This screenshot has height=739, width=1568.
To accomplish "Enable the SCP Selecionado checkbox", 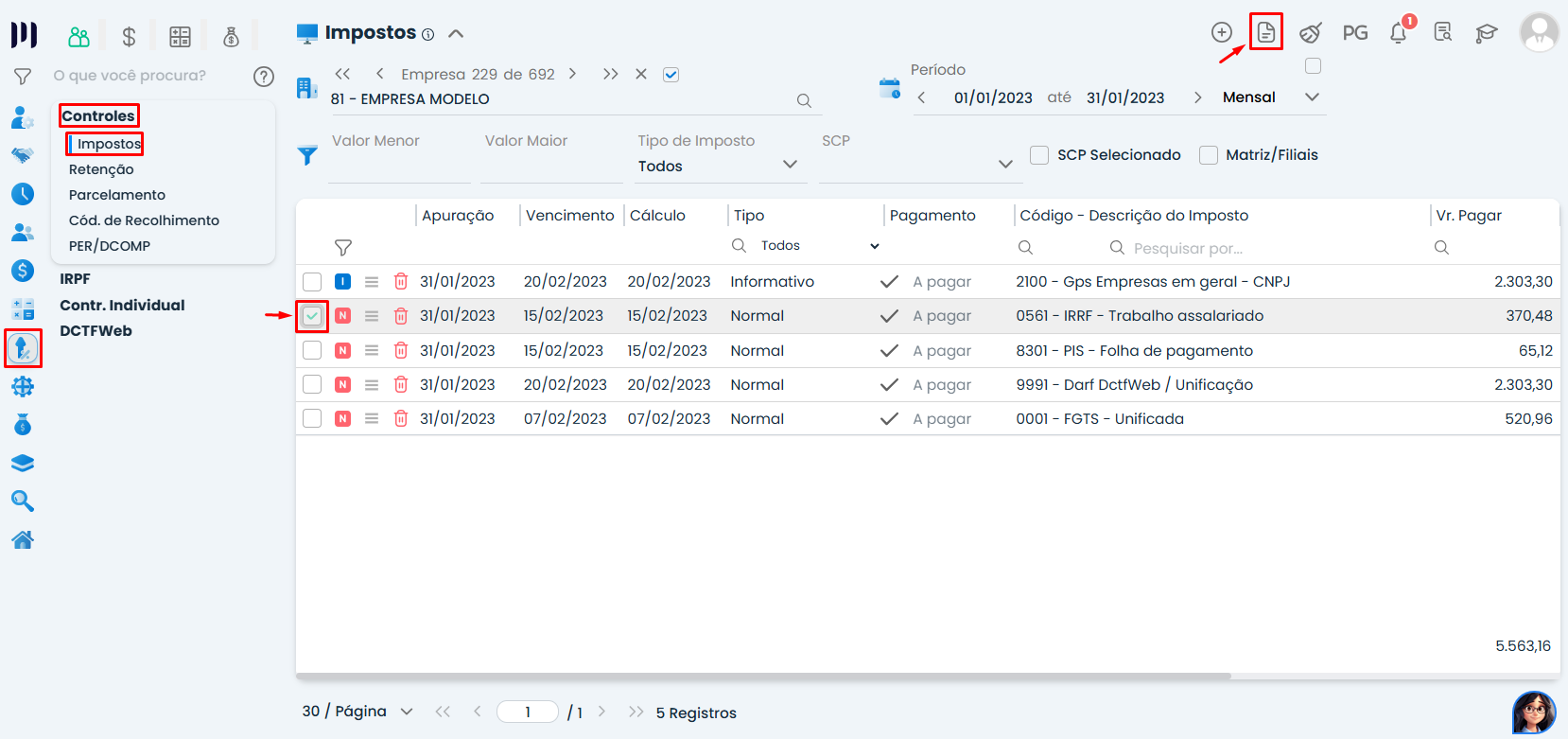I will point(1039,155).
